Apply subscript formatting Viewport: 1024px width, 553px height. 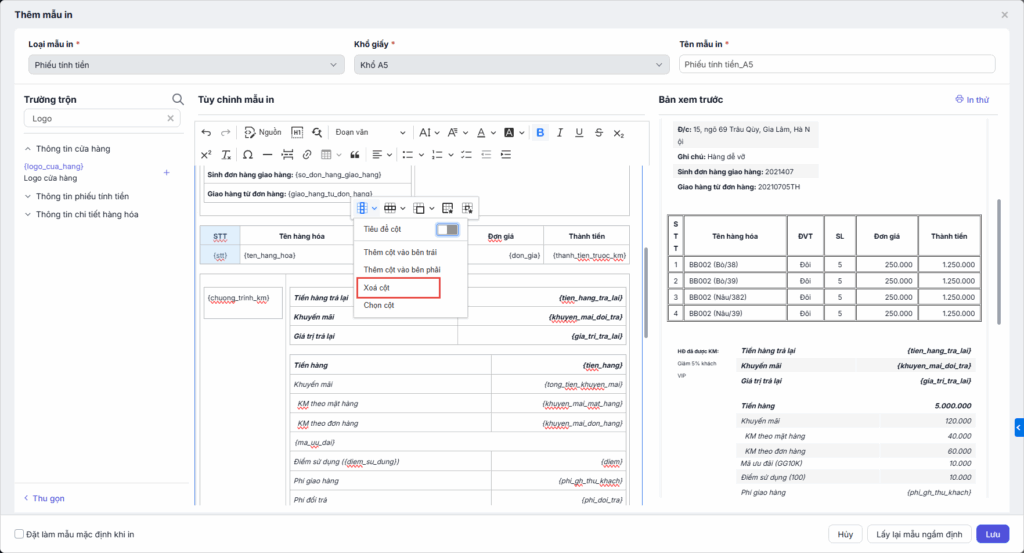(x=618, y=133)
